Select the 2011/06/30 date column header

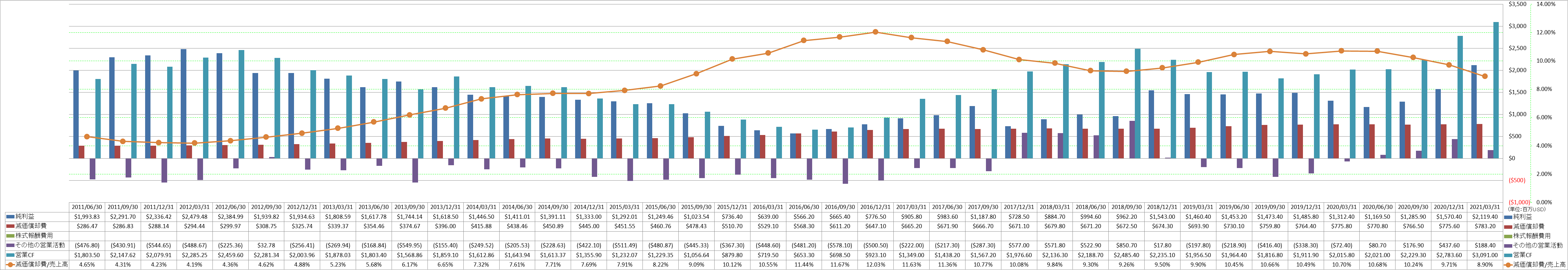point(87,207)
